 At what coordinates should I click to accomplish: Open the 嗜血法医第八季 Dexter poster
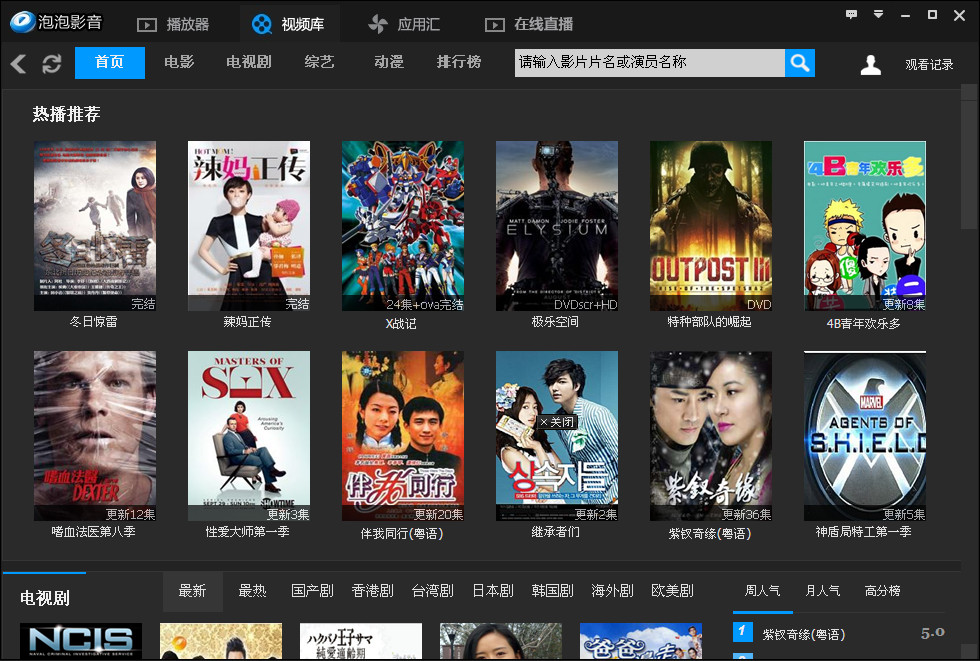pyautogui.click(x=95, y=435)
